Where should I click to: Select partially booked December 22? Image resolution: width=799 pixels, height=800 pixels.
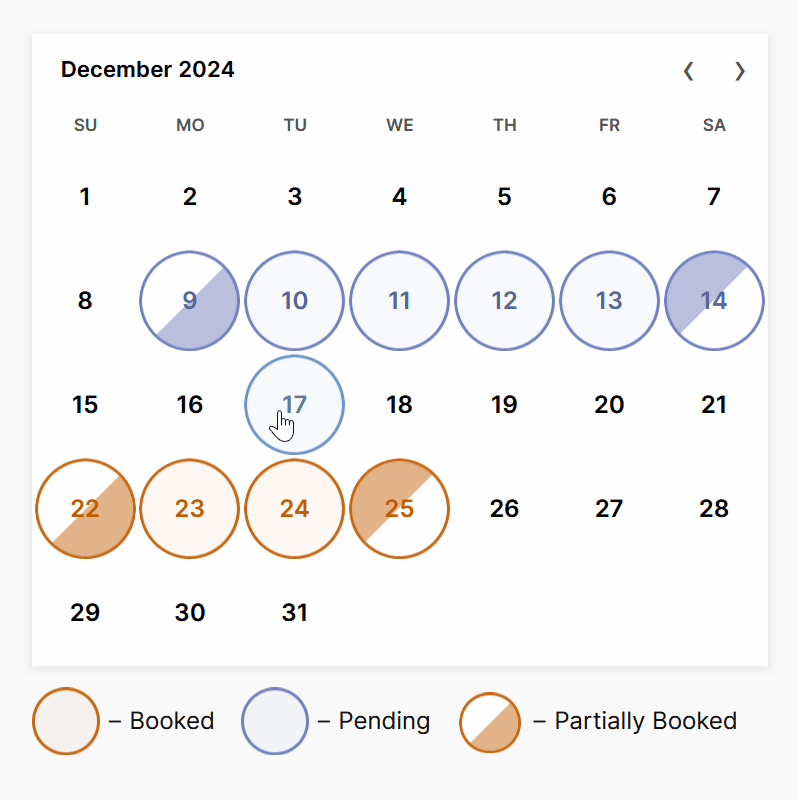pyautogui.click(x=86, y=509)
